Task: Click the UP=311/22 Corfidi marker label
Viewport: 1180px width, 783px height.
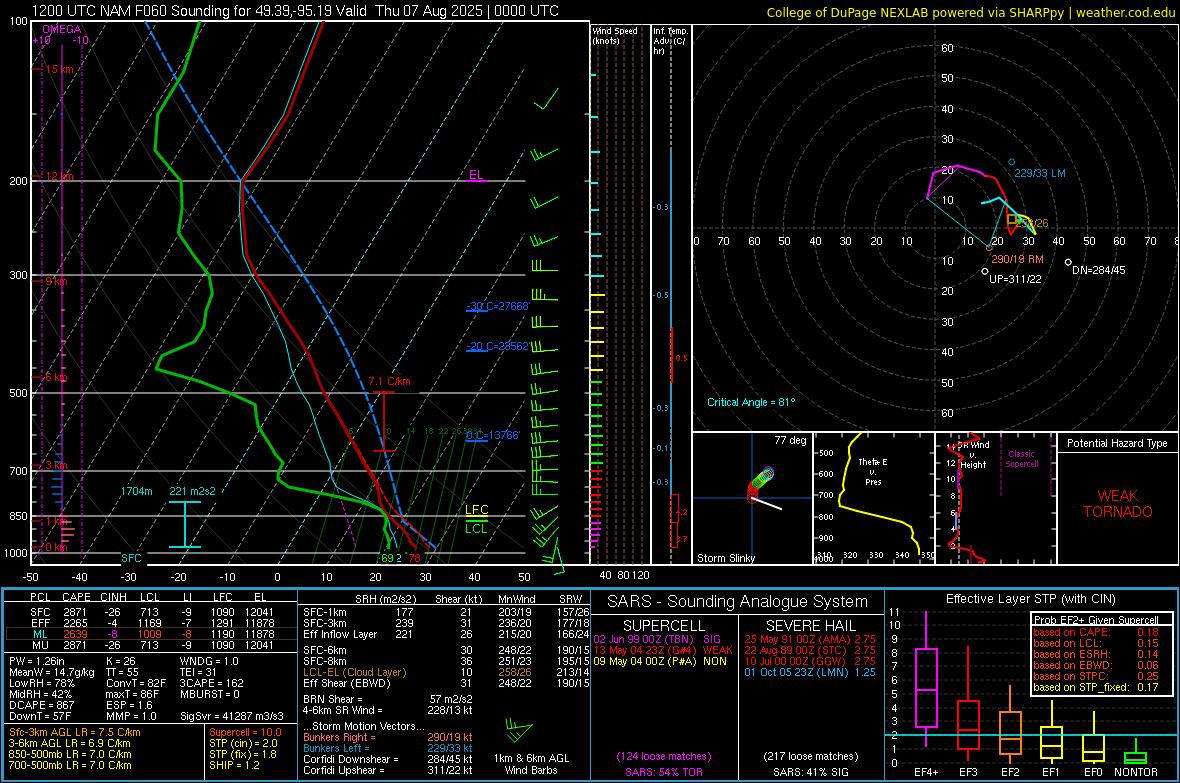Action: point(1015,279)
